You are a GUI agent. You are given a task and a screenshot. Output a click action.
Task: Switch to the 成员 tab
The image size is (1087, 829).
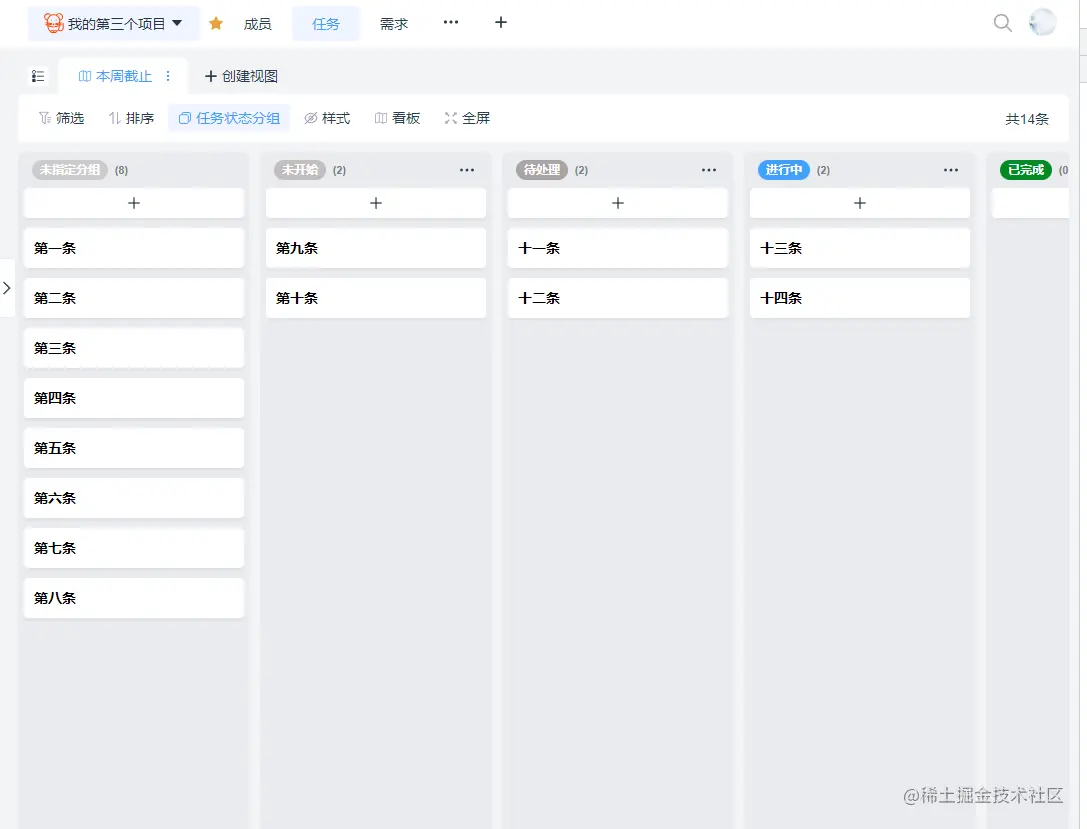tap(257, 24)
